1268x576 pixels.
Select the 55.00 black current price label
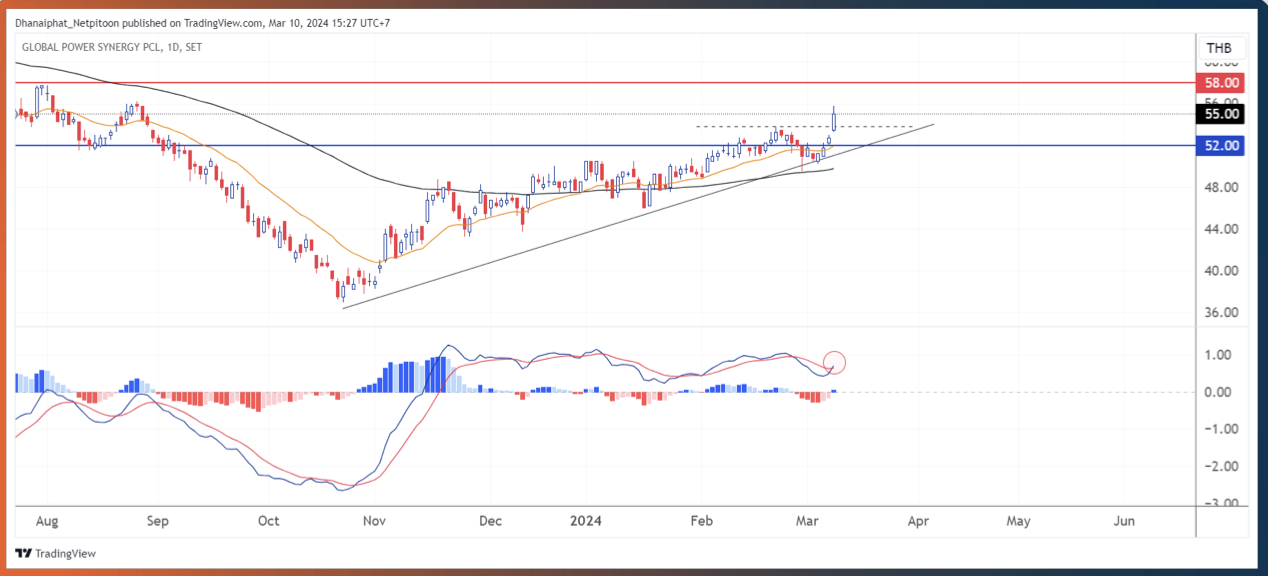pos(1222,114)
